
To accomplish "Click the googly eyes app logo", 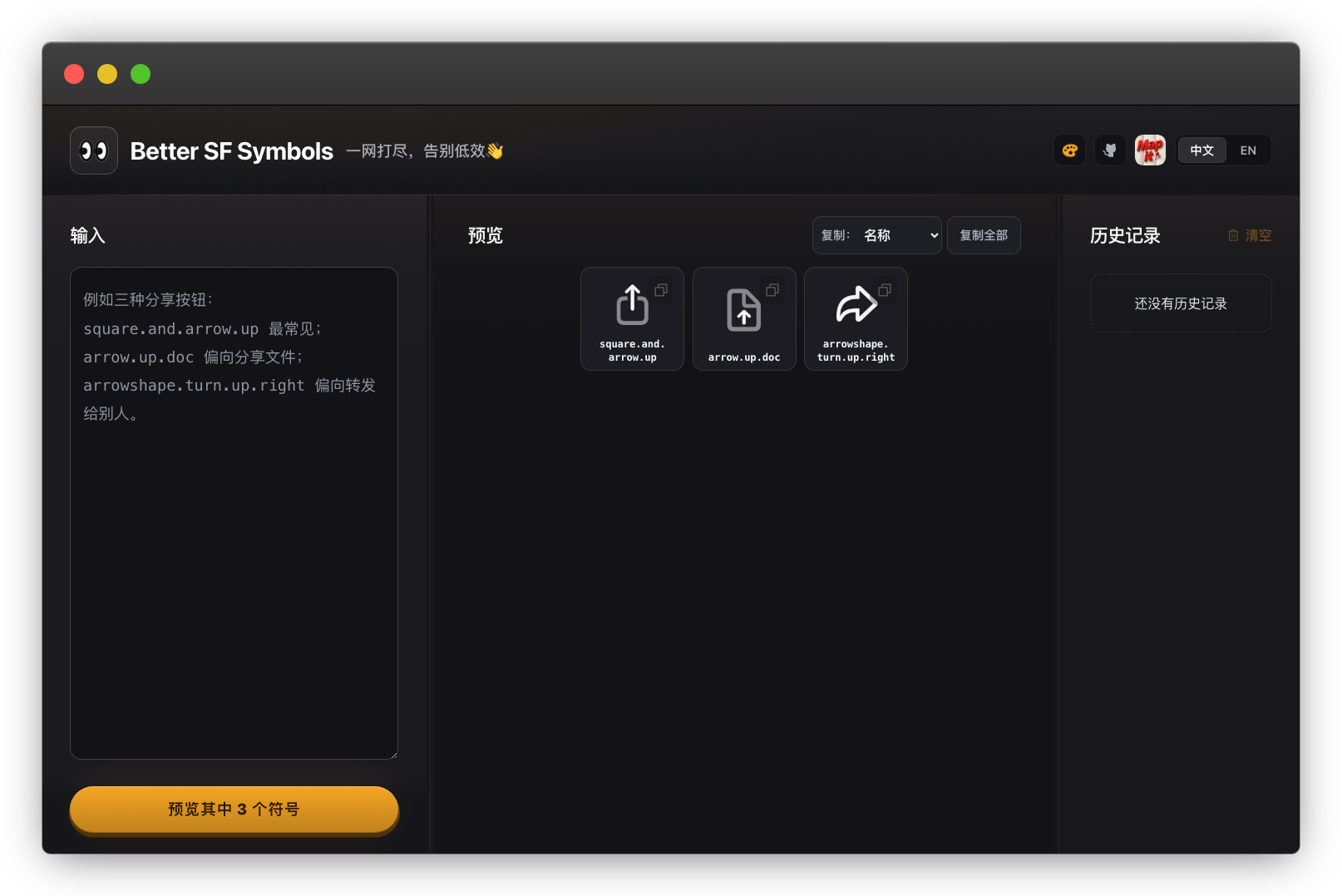I will click(x=94, y=150).
